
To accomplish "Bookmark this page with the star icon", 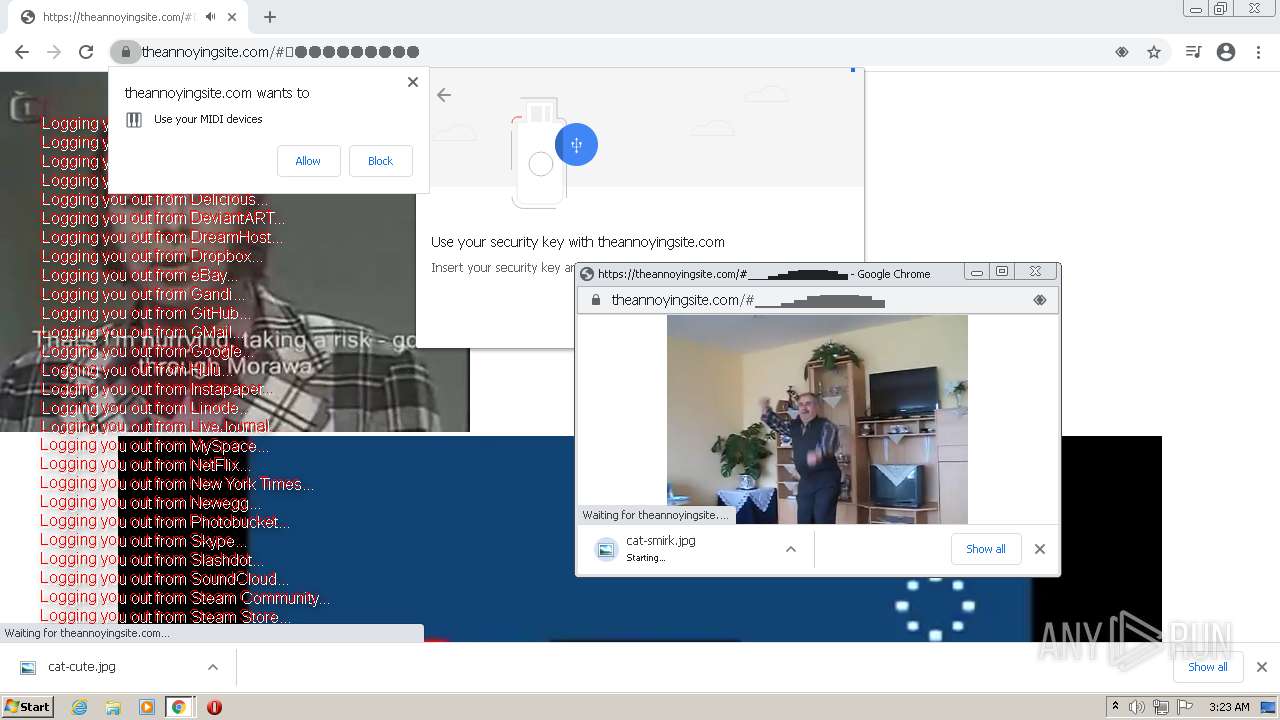I will pyautogui.click(x=1154, y=52).
